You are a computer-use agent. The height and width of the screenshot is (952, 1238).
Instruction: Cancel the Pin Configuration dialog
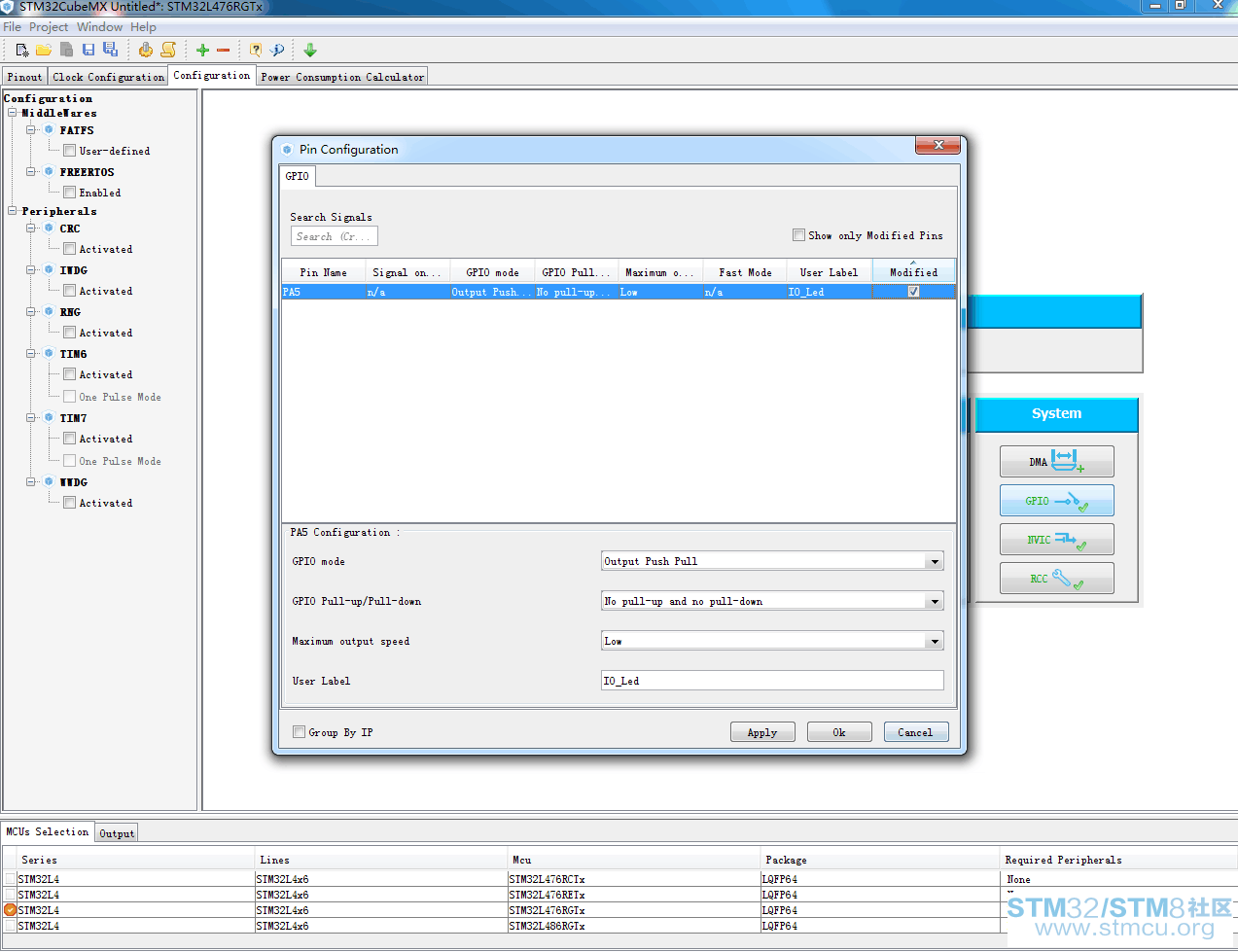click(x=915, y=732)
